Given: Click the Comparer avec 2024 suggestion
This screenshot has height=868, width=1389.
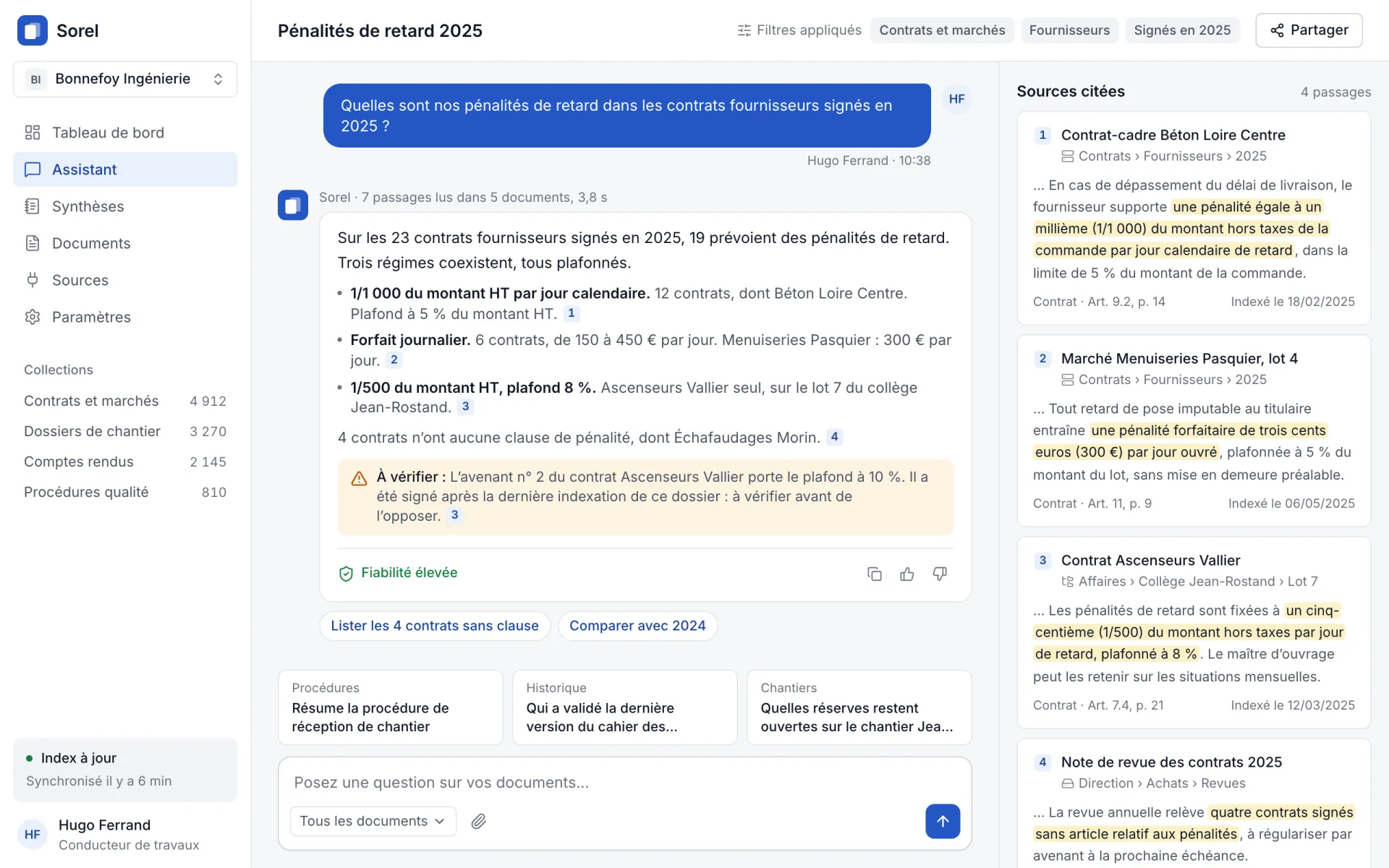Looking at the screenshot, I should click(637, 626).
